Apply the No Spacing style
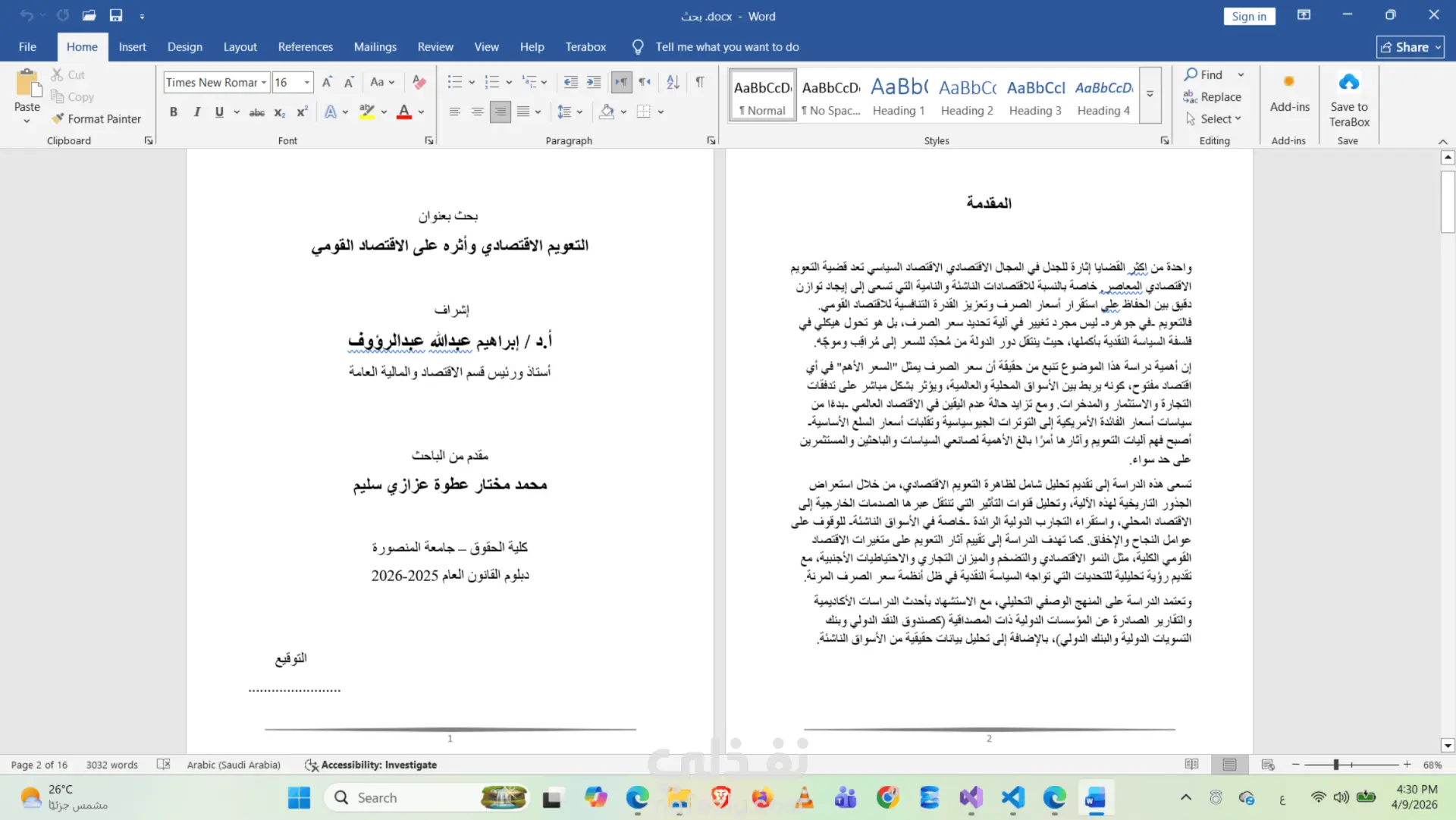The height and width of the screenshot is (820, 1456). 830,96
